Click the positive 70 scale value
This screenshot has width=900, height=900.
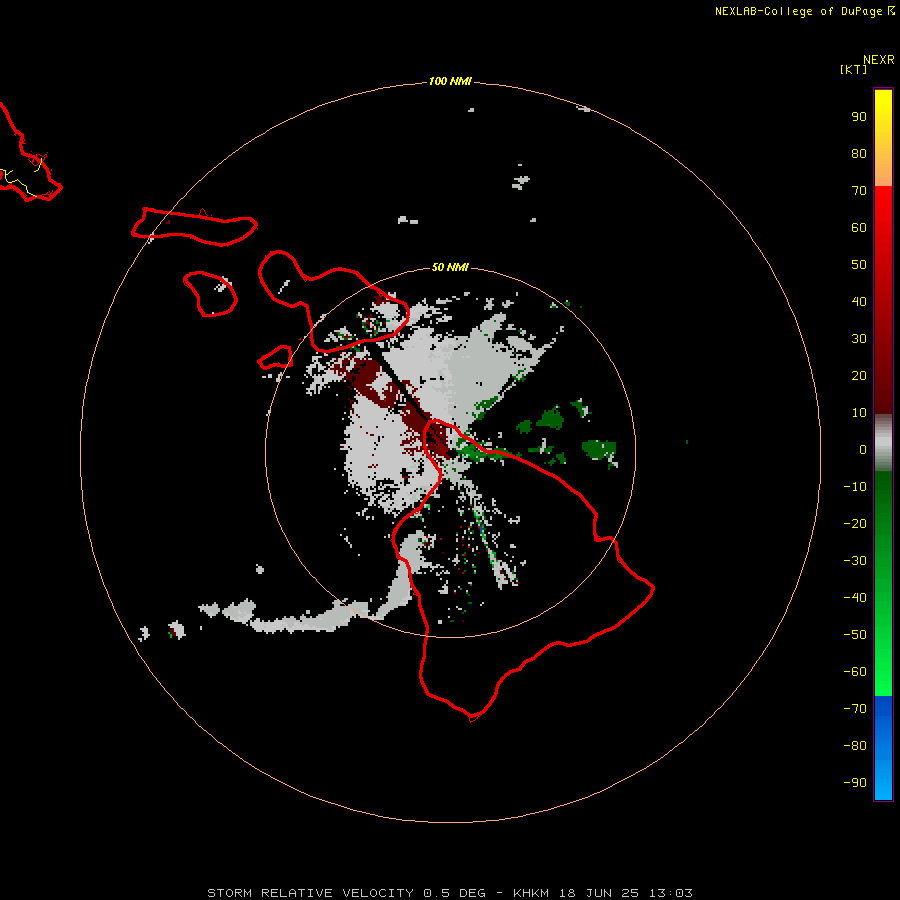pos(859,191)
